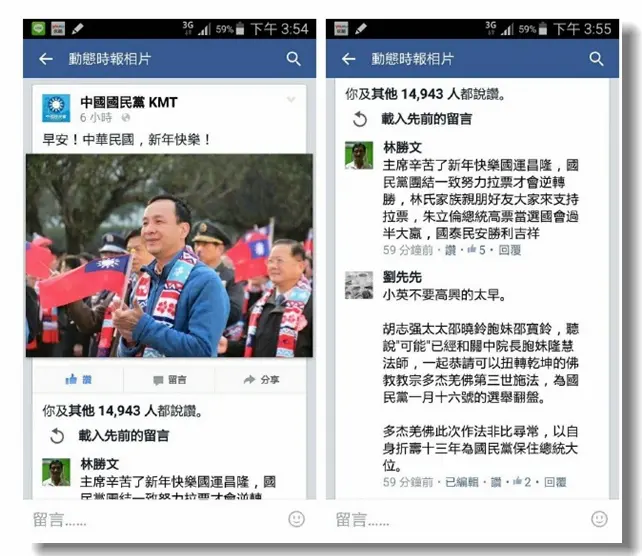Open search on the left screen header
642x556 pixels.
[294, 59]
